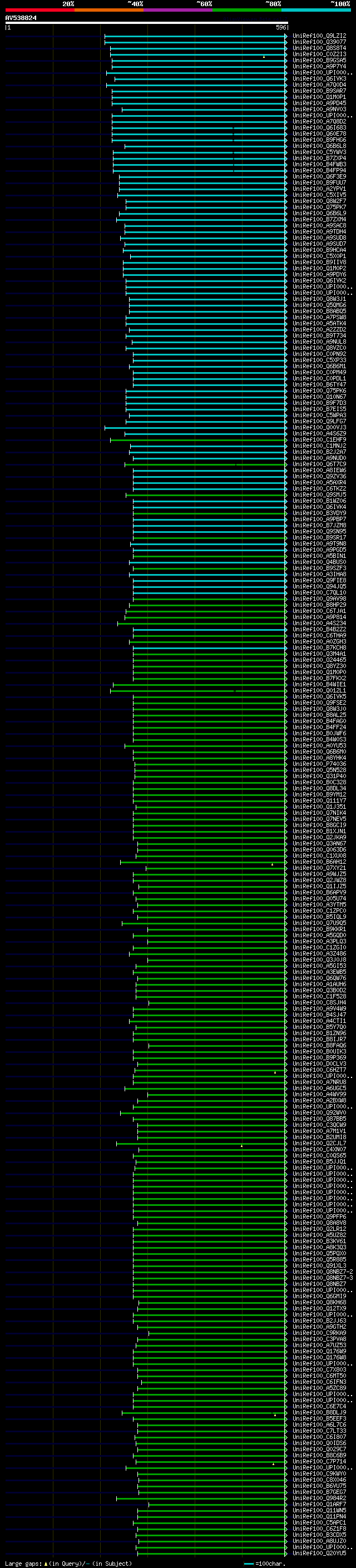Select hit UniRef100_B4B2Z2
The width and height of the screenshot is (356, 1568).
click(319, 630)
